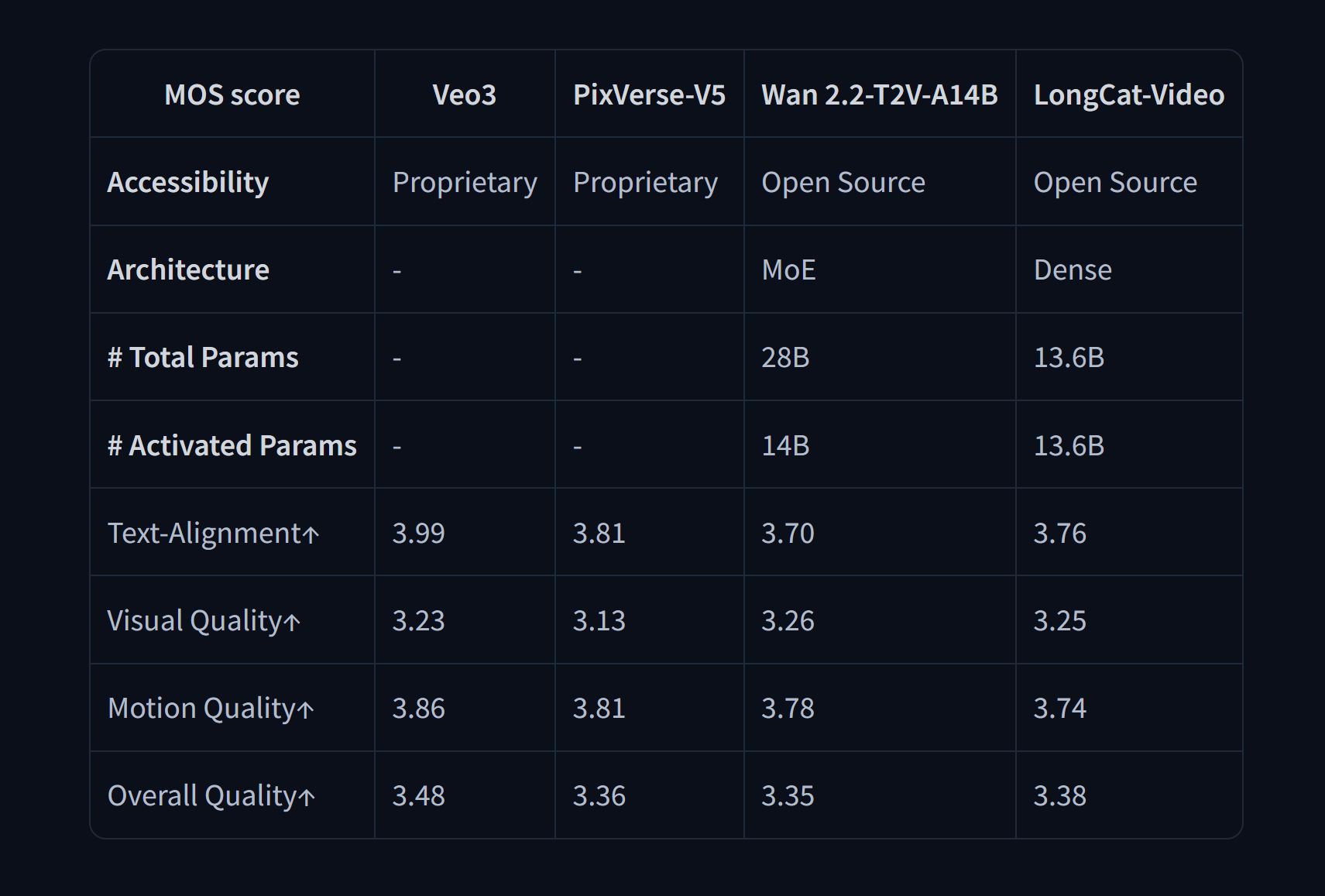Select the "Motion Quality↑" row label
The image size is (1325, 896).
tap(211, 708)
